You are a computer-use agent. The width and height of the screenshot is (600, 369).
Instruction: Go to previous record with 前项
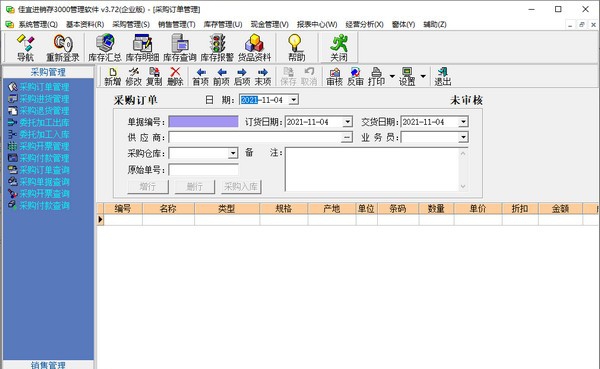(x=221, y=77)
